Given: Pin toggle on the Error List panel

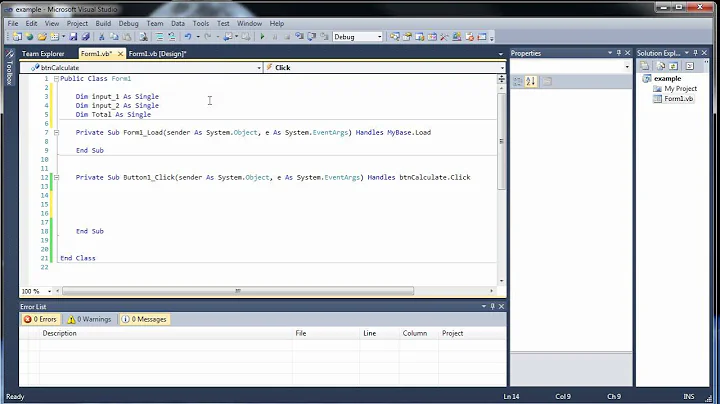Looking at the screenshot, I should (493, 306).
